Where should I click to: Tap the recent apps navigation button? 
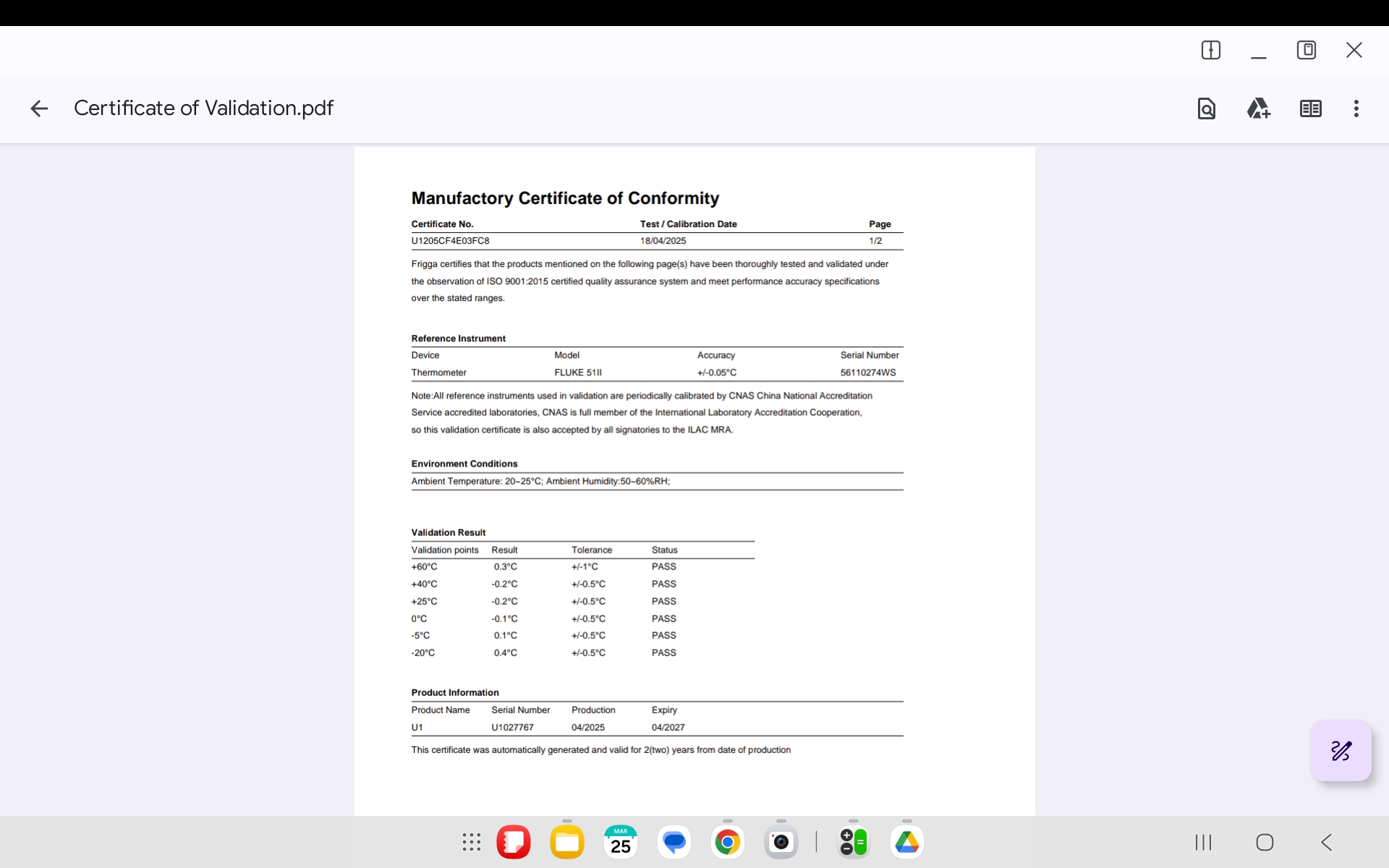tap(1203, 842)
